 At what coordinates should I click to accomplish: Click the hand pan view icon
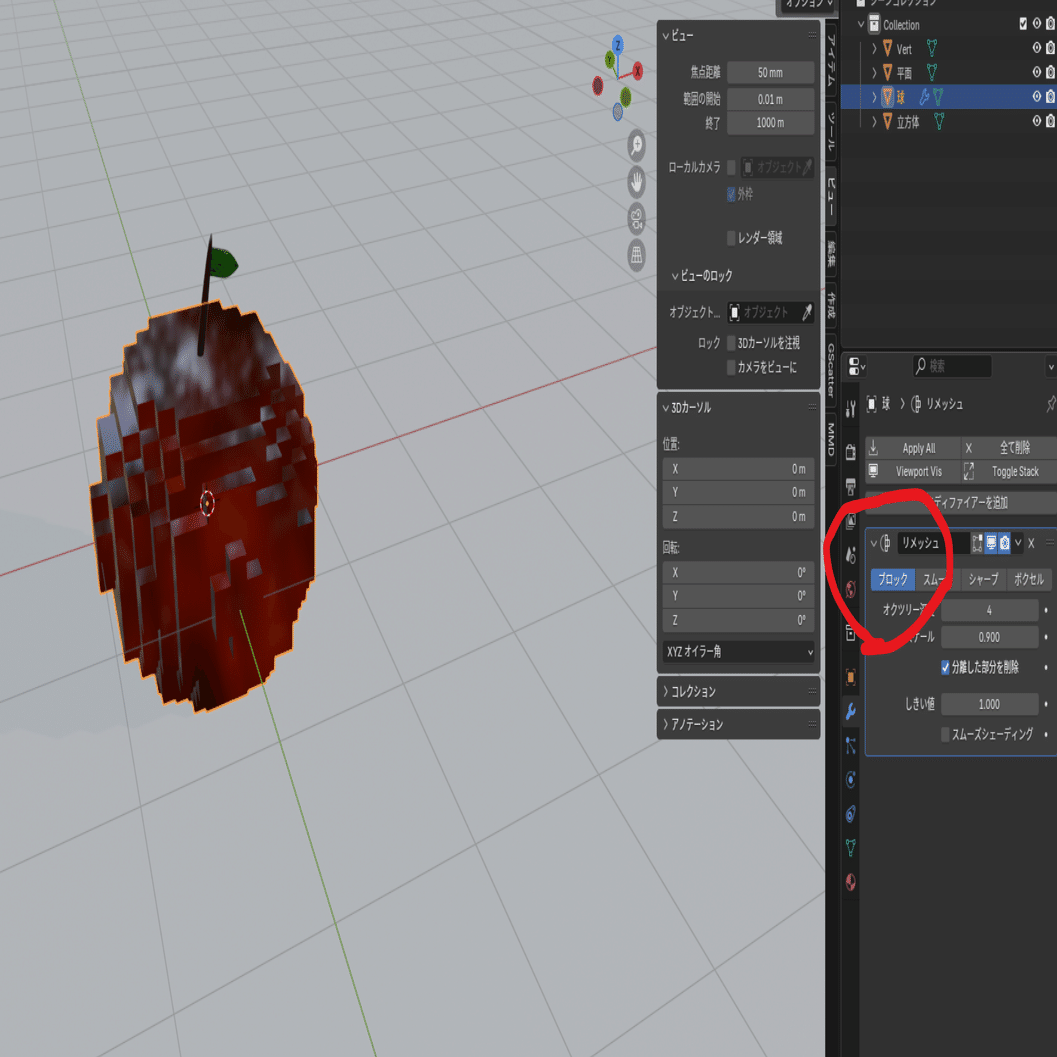point(636,182)
